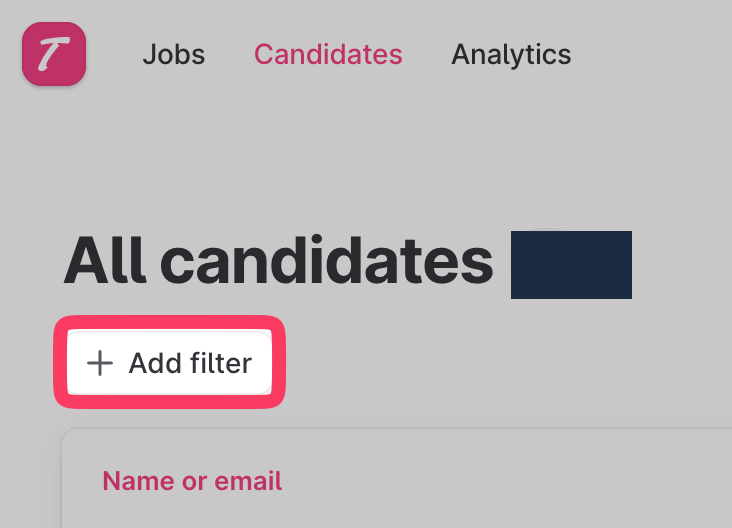
Task: Click the highlighted Candidates nav link
Action: (x=328, y=54)
